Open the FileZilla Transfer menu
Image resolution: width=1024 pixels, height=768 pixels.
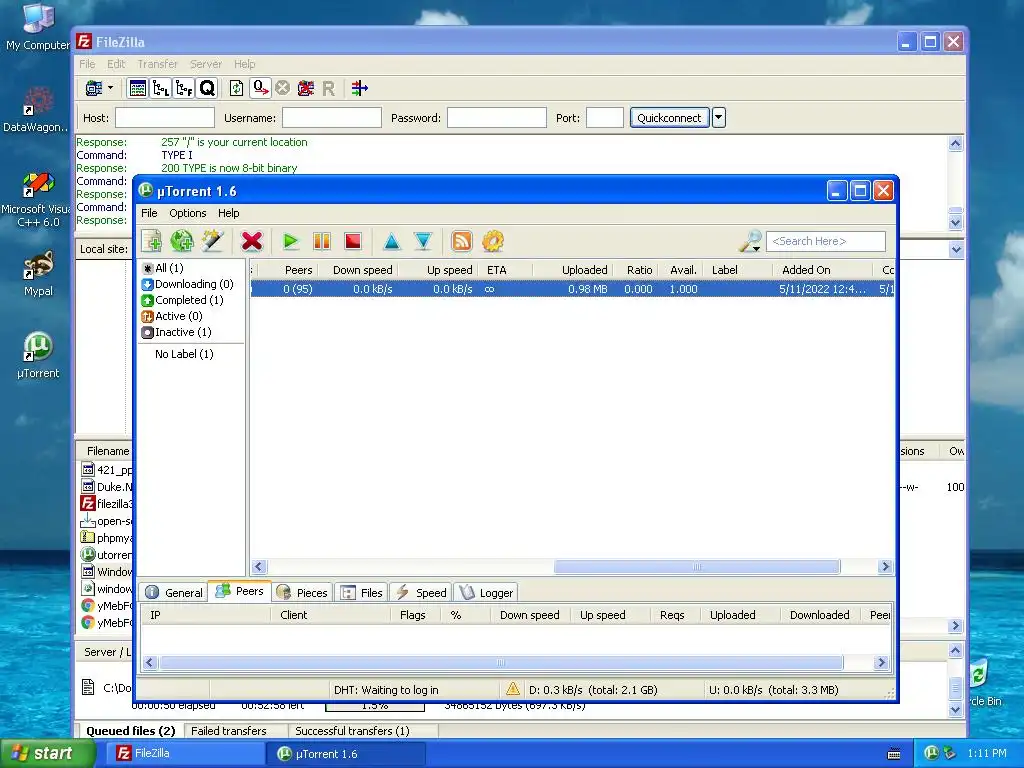(x=157, y=64)
